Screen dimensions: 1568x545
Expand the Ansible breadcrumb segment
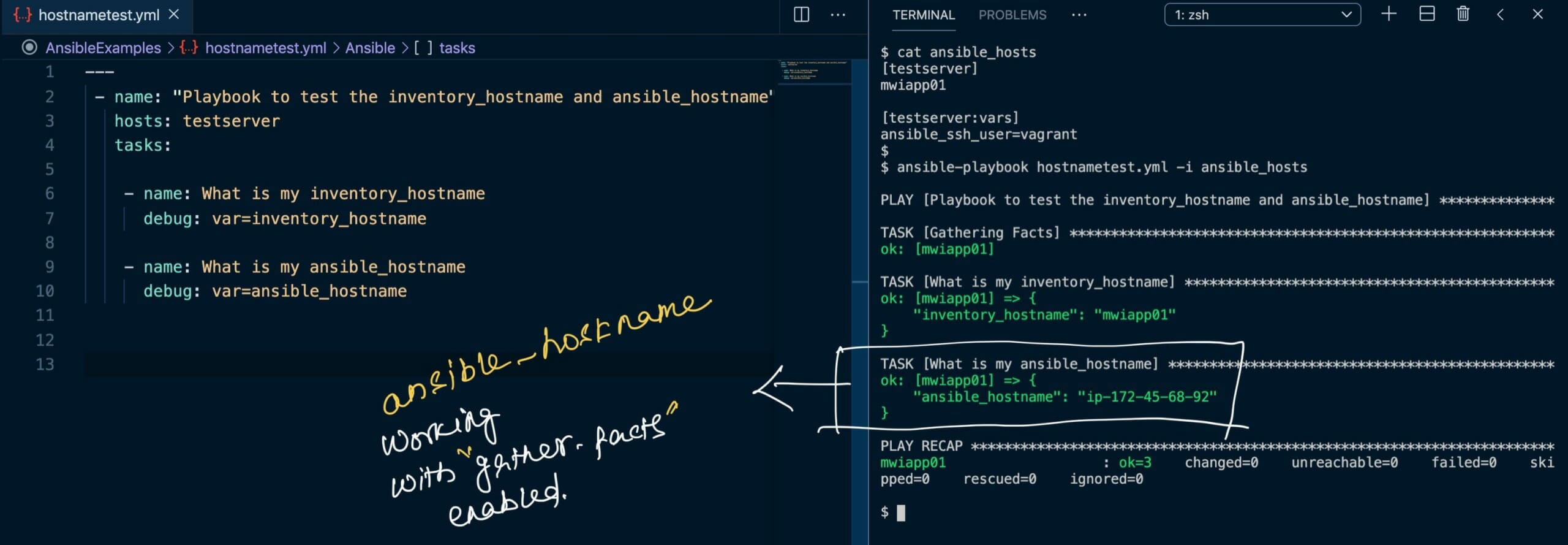(x=370, y=48)
